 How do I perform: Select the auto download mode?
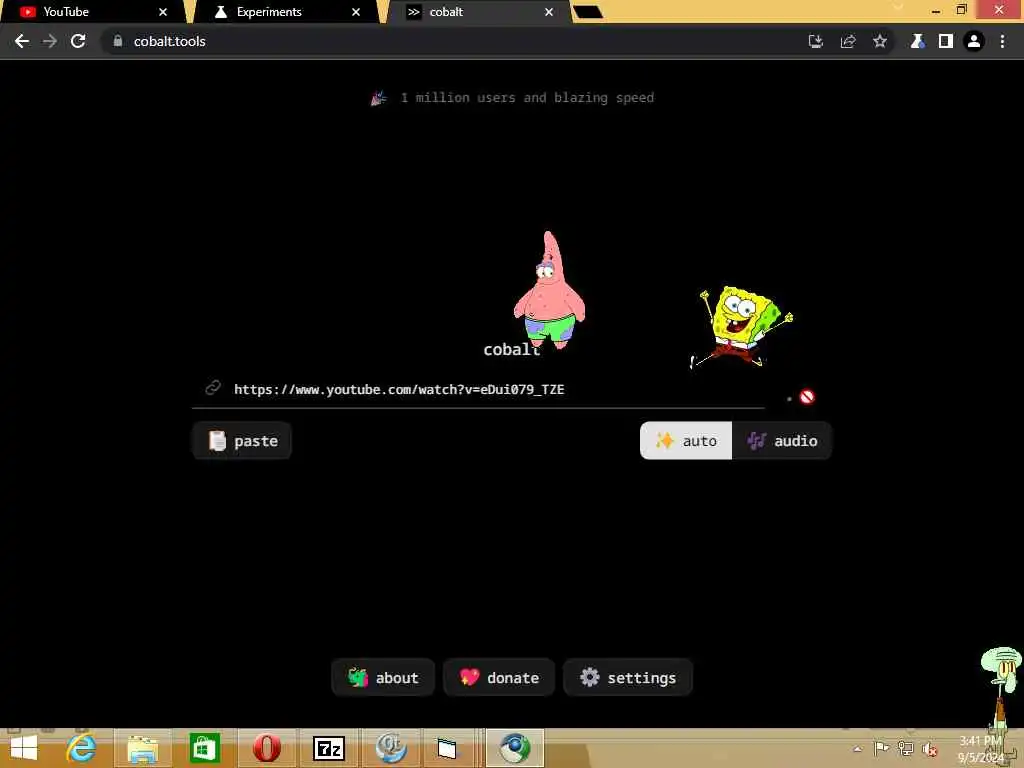pyautogui.click(x=686, y=441)
